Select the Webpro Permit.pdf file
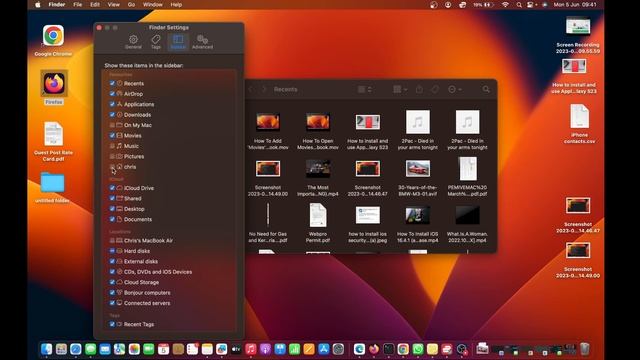The image size is (640, 360). (318, 223)
